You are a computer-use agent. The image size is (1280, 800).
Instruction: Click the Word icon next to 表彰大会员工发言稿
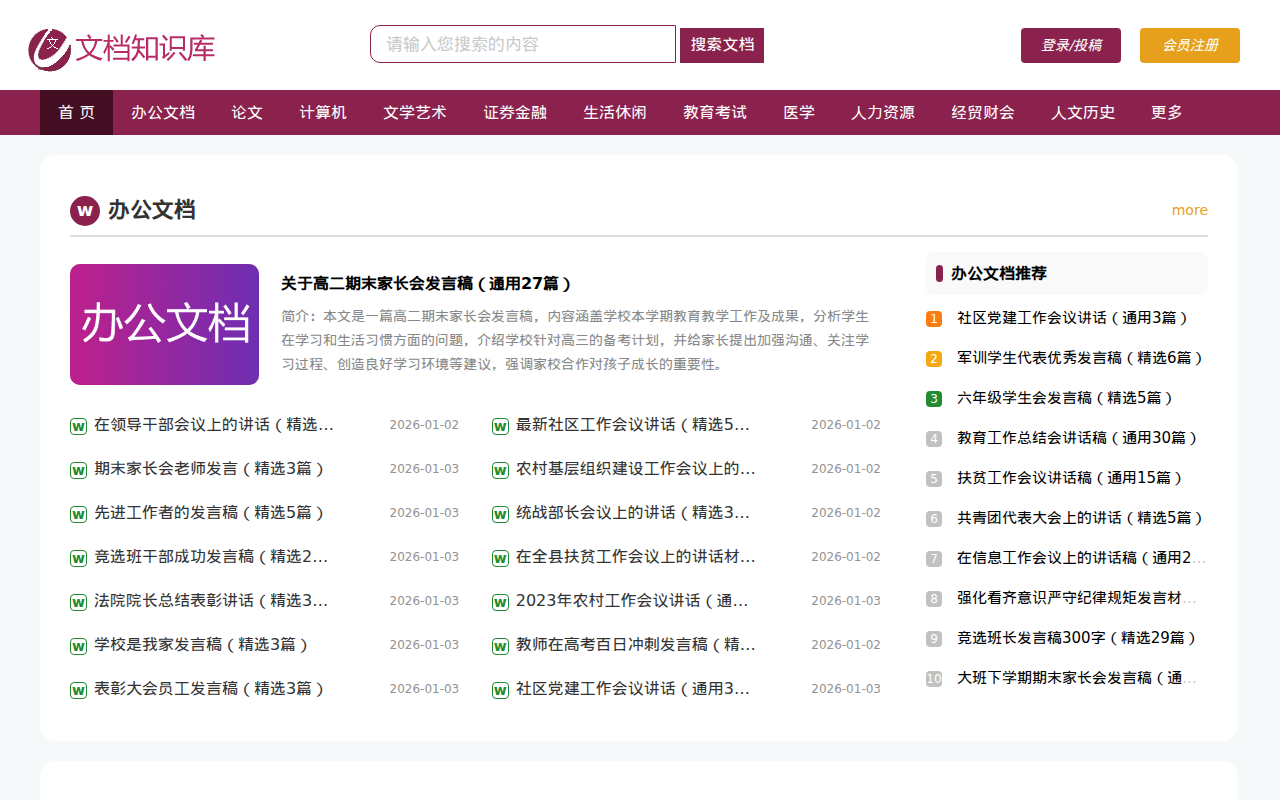78,689
